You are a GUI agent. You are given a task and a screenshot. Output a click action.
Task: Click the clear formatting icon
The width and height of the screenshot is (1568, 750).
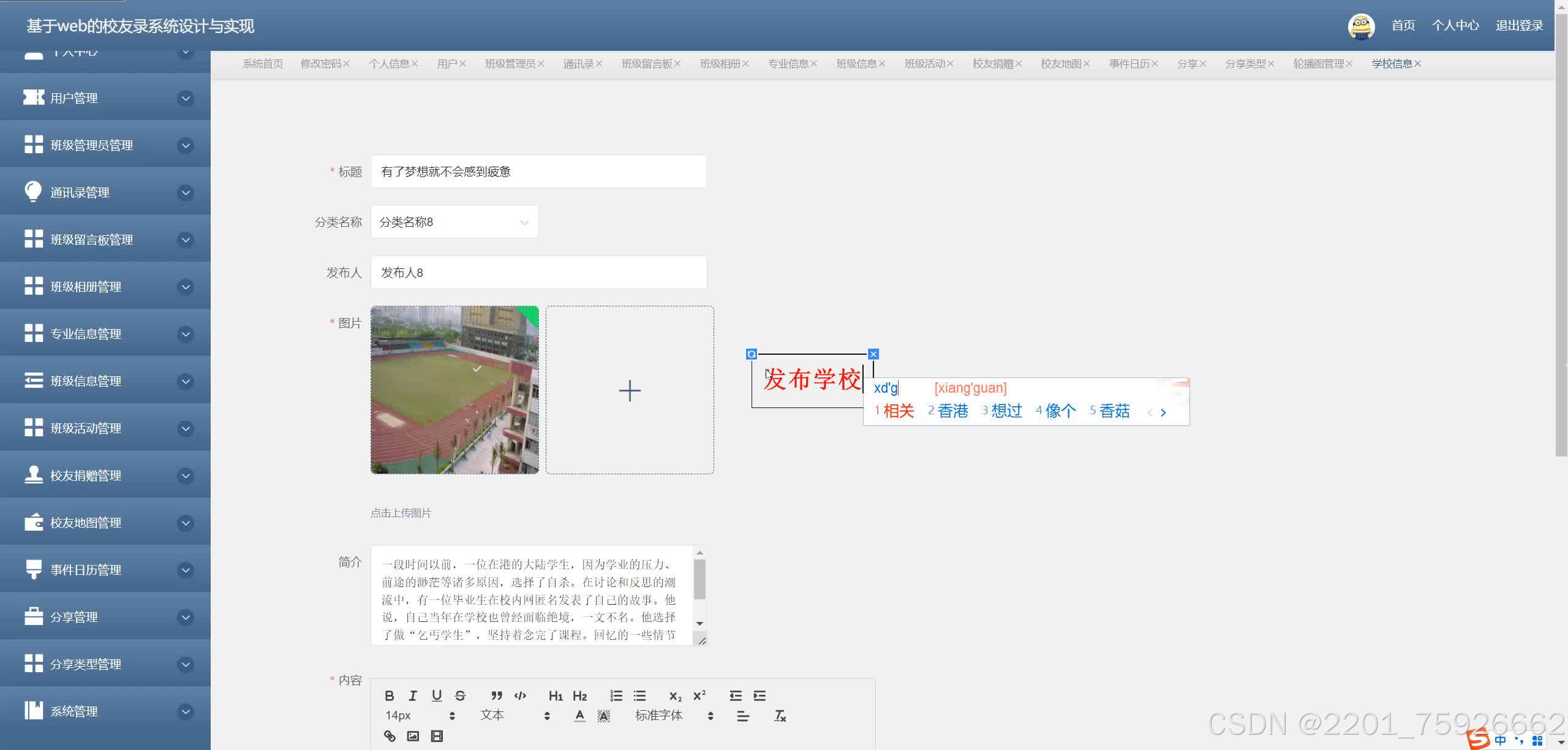(780, 716)
